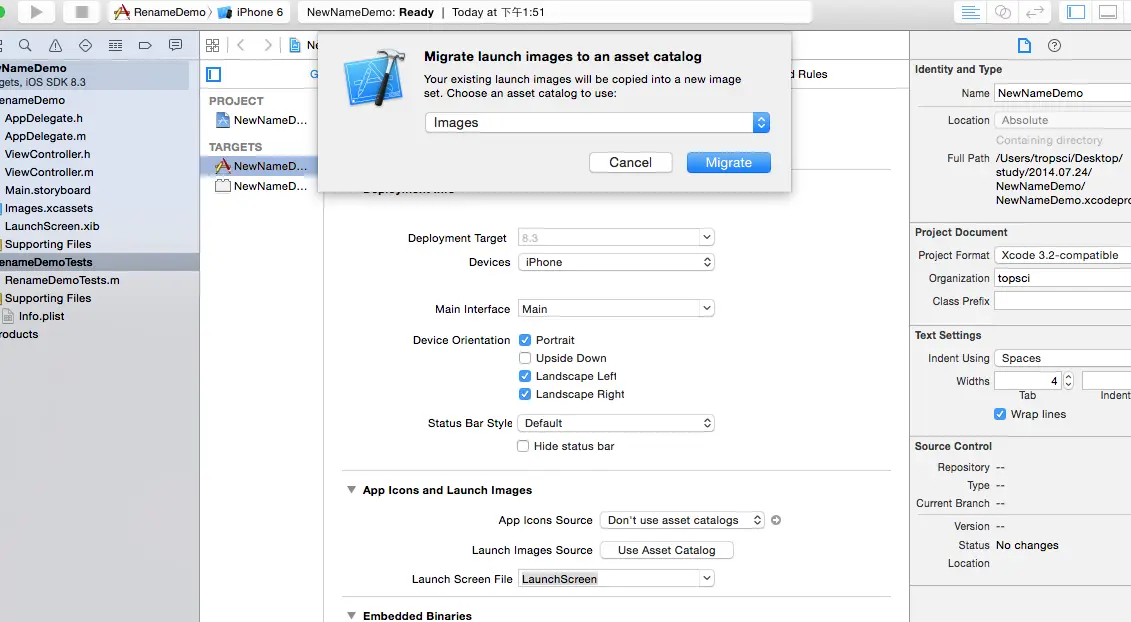Viewport: 1131px width, 622px height.
Task: Open the Main Interface combo box
Action: [x=616, y=309]
